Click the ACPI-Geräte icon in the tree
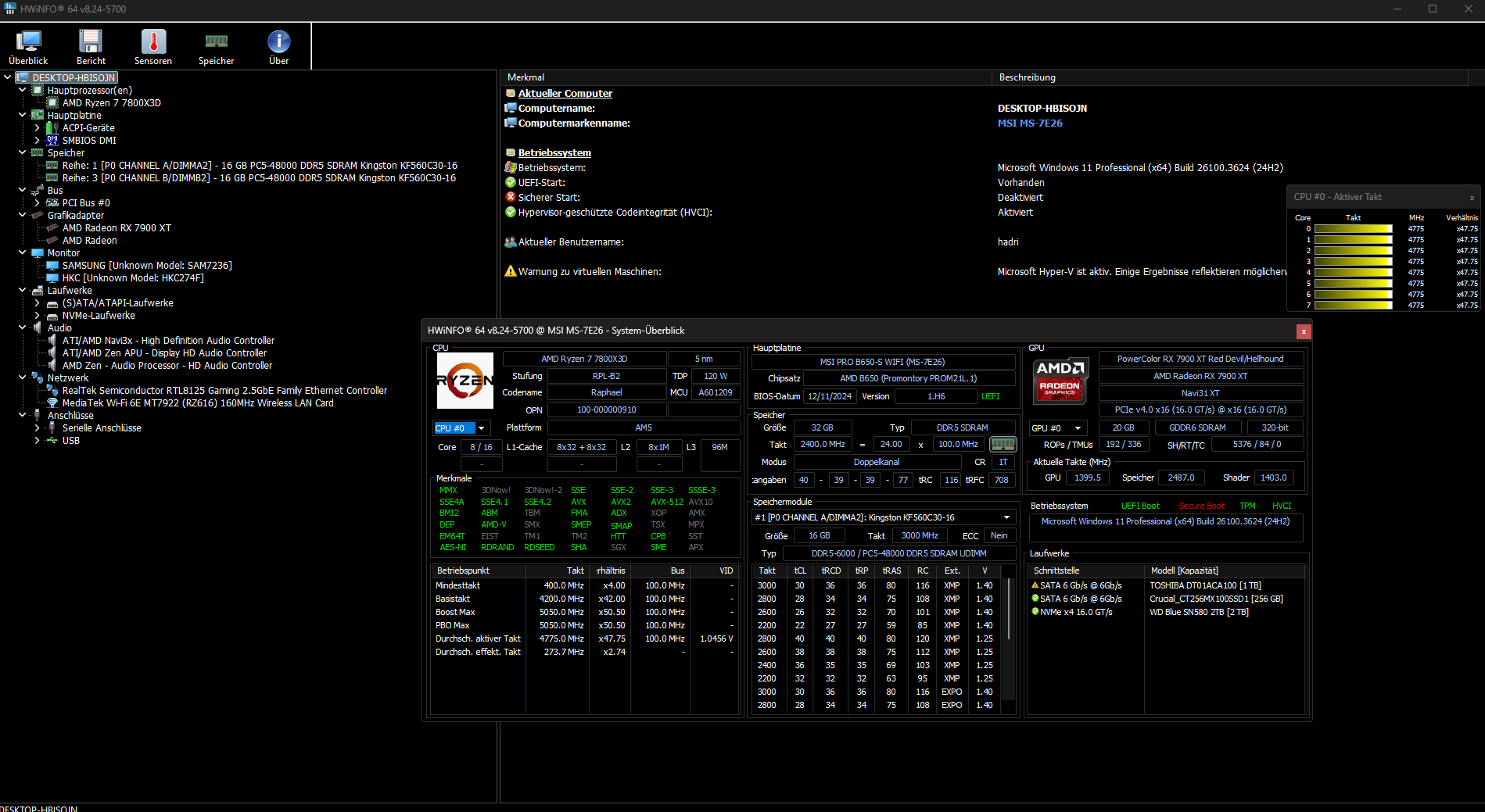 (52, 128)
